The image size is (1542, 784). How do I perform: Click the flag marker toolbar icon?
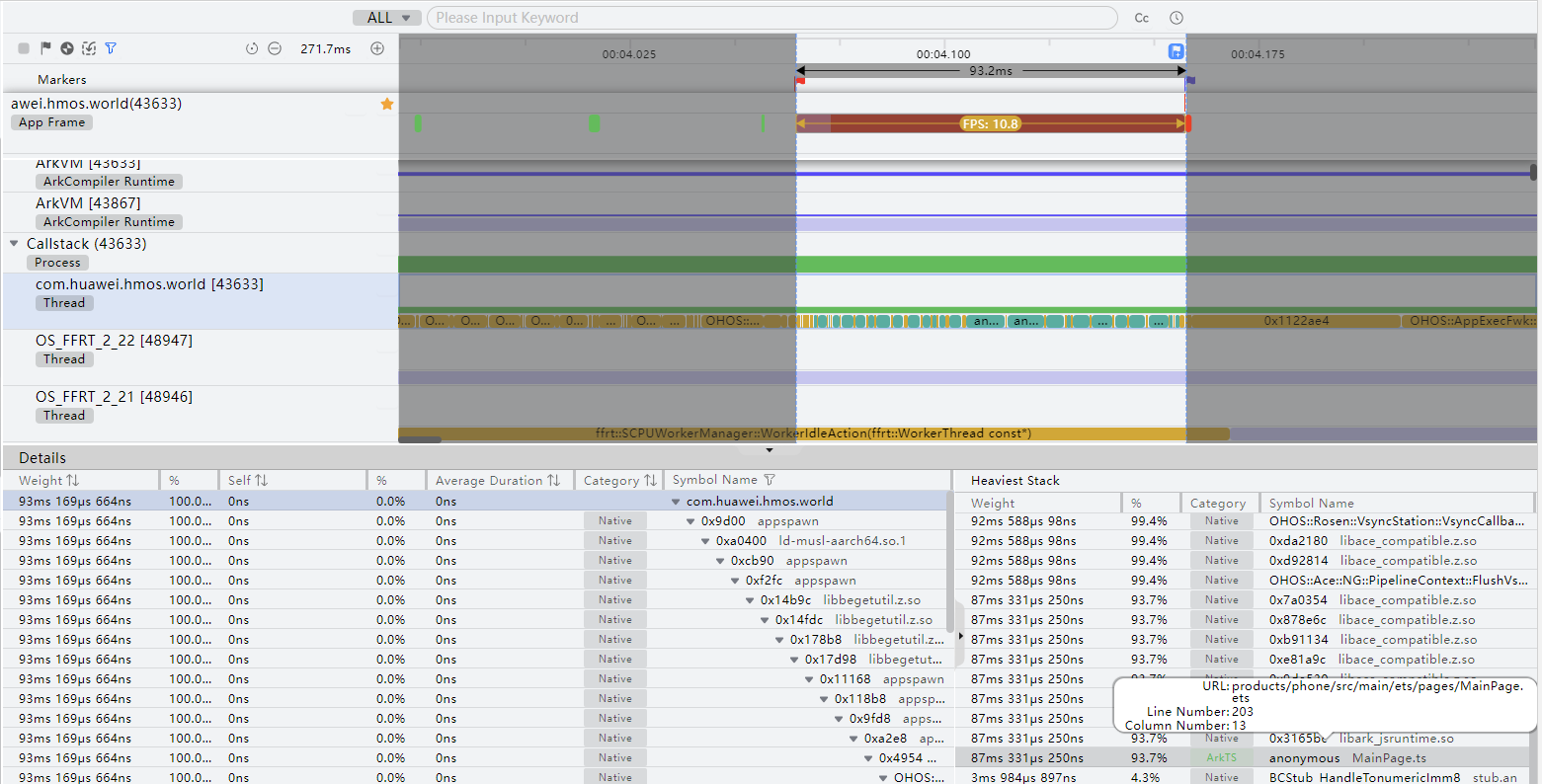coord(45,48)
